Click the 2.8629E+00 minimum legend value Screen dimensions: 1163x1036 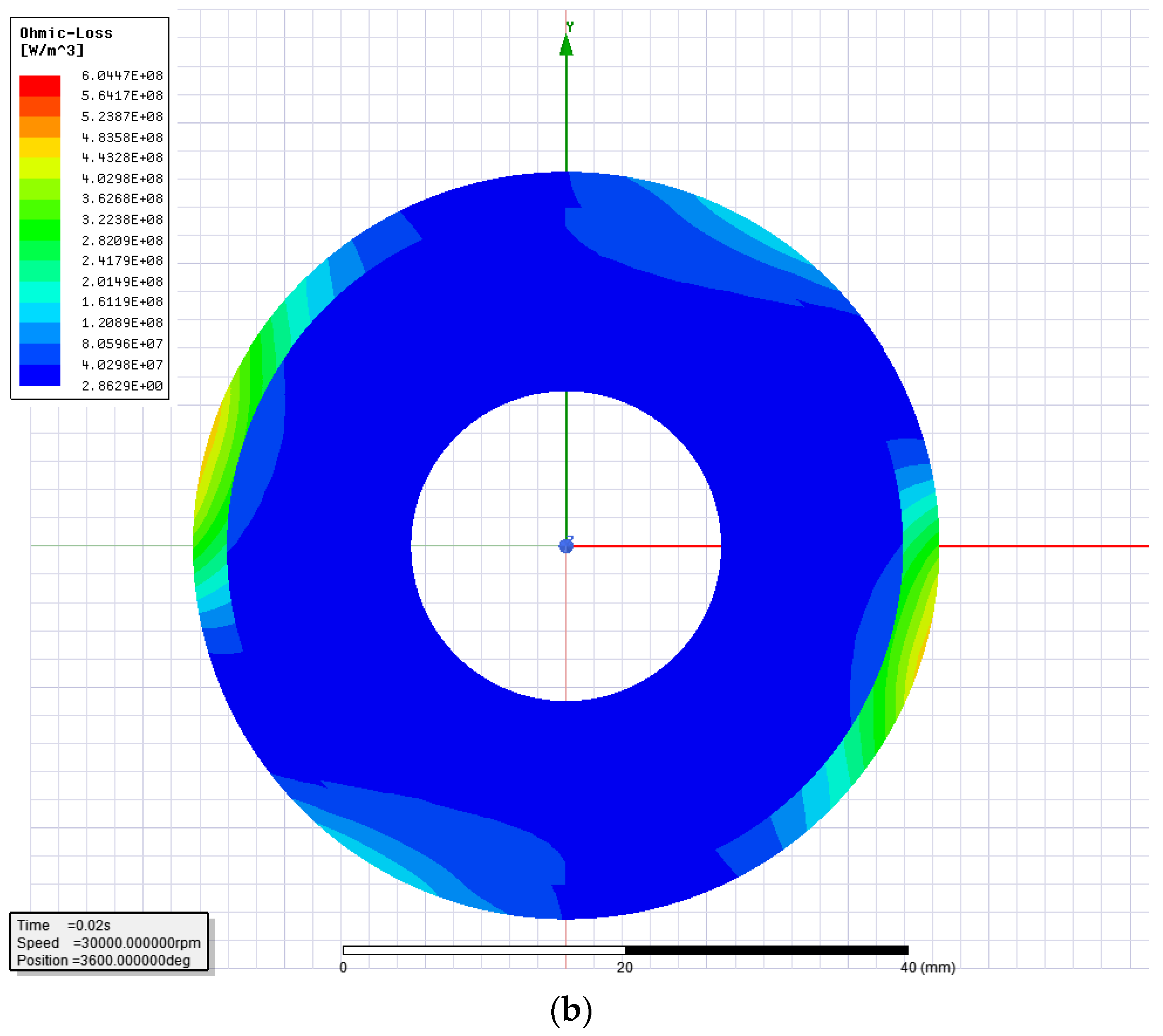click(122, 386)
